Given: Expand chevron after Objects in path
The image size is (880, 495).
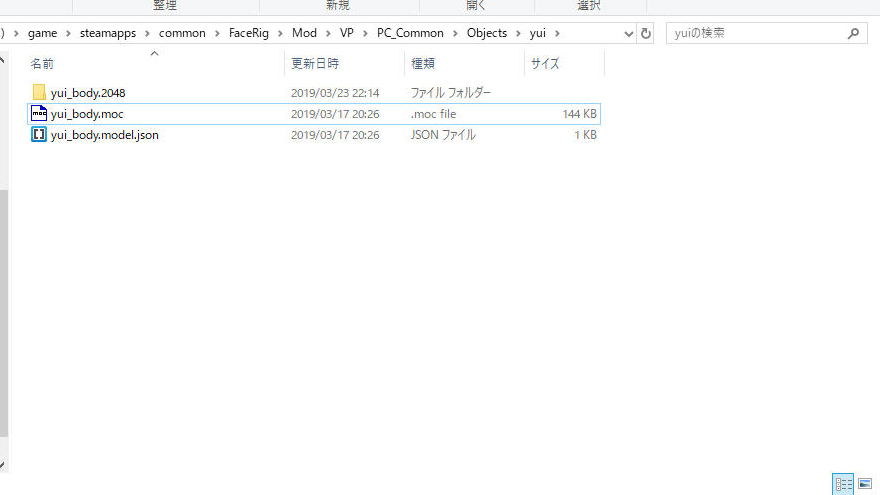Looking at the screenshot, I should point(518,33).
